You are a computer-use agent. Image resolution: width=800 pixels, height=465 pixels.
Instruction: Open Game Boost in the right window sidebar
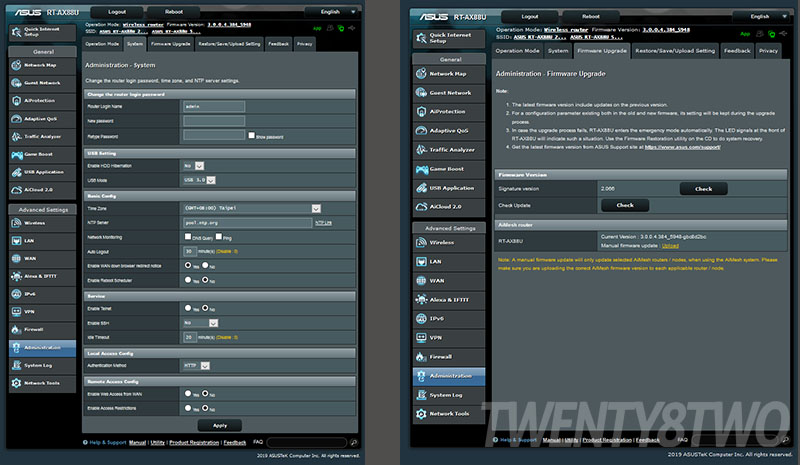(x=449, y=169)
